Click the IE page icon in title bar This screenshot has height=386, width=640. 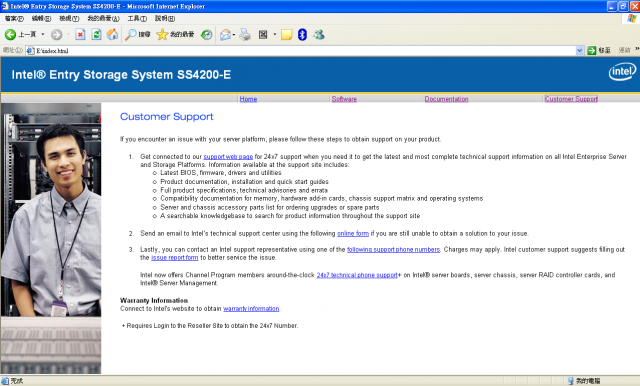(5, 6)
